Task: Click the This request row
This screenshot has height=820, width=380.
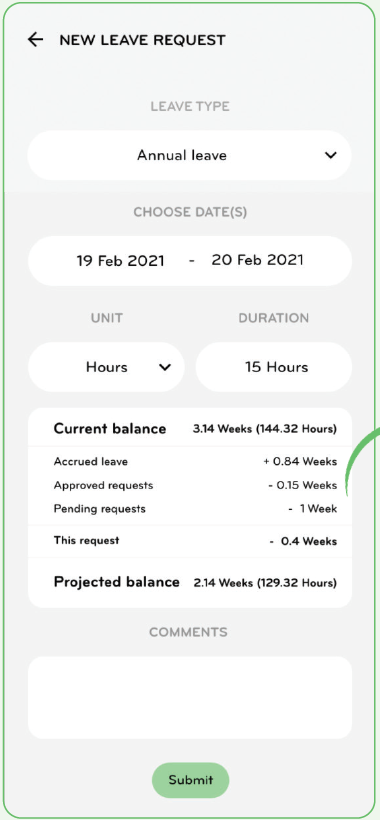Action: (190, 541)
